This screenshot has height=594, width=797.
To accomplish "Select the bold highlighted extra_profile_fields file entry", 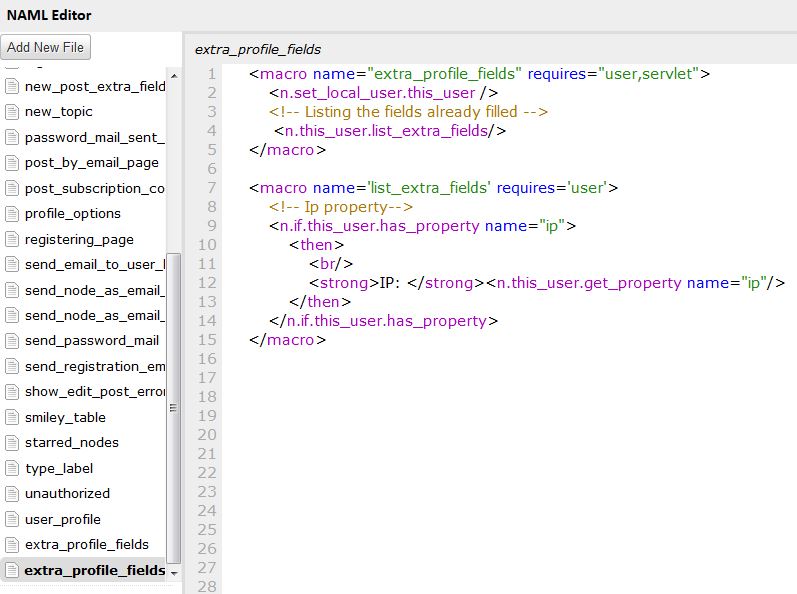I will (x=94, y=571).
